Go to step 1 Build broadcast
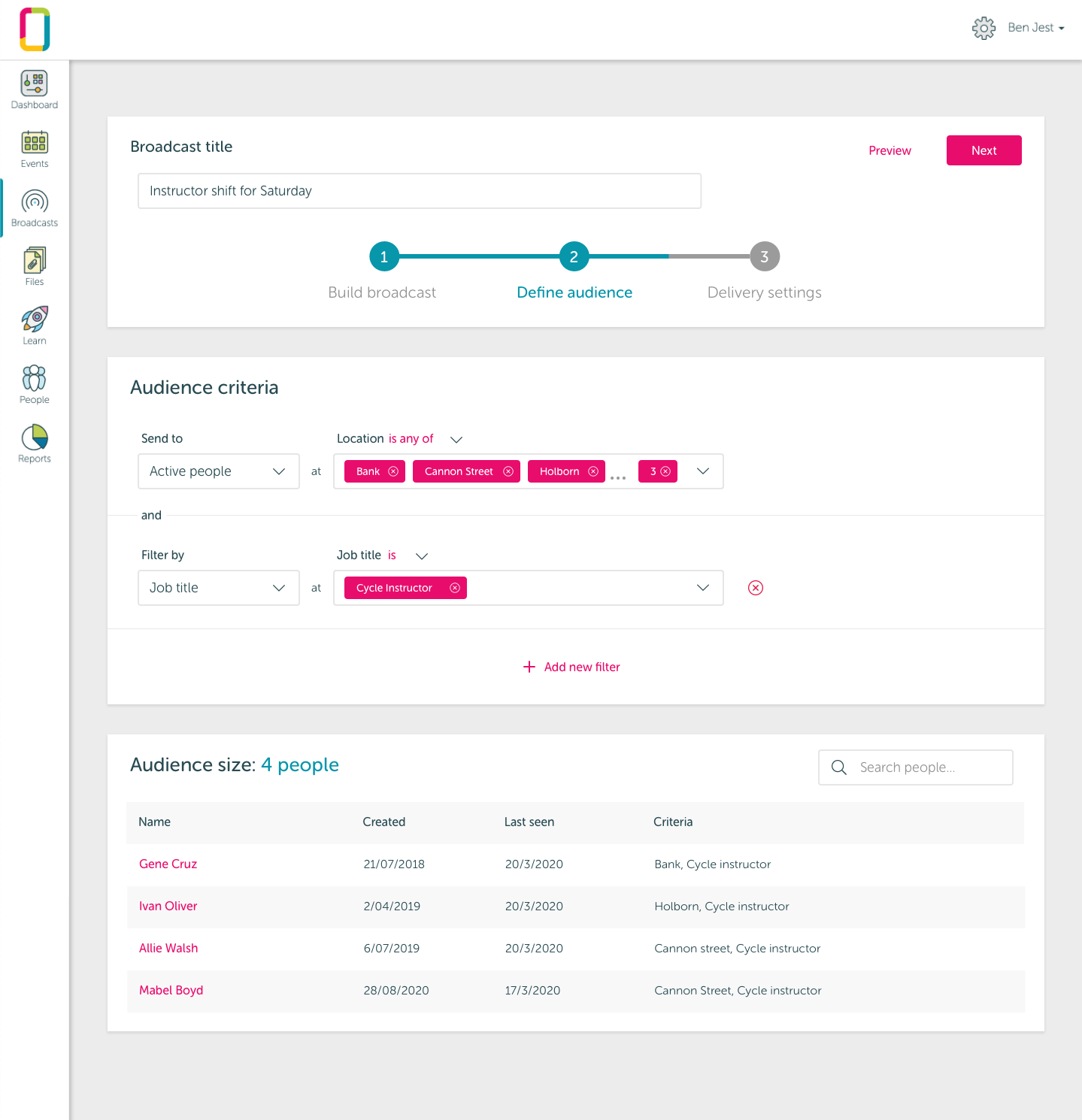Image resolution: width=1082 pixels, height=1120 pixels. point(383,256)
